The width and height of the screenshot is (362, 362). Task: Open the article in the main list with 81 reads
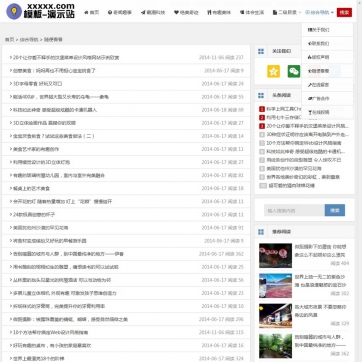pyautogui.click(x=59, y=175)
